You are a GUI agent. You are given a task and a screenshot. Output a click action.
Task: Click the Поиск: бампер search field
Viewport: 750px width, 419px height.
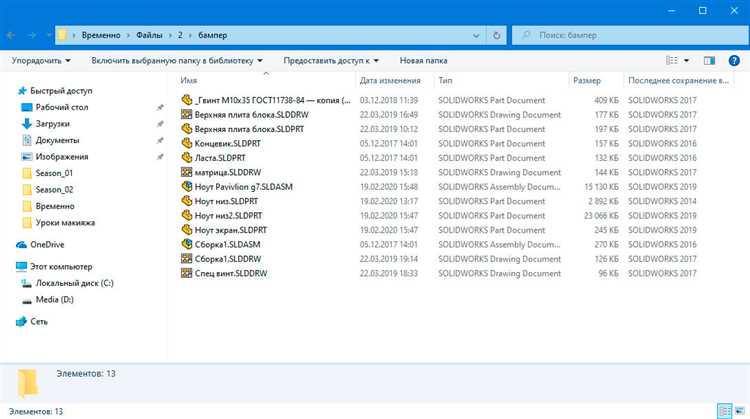[x=630, y=35]
